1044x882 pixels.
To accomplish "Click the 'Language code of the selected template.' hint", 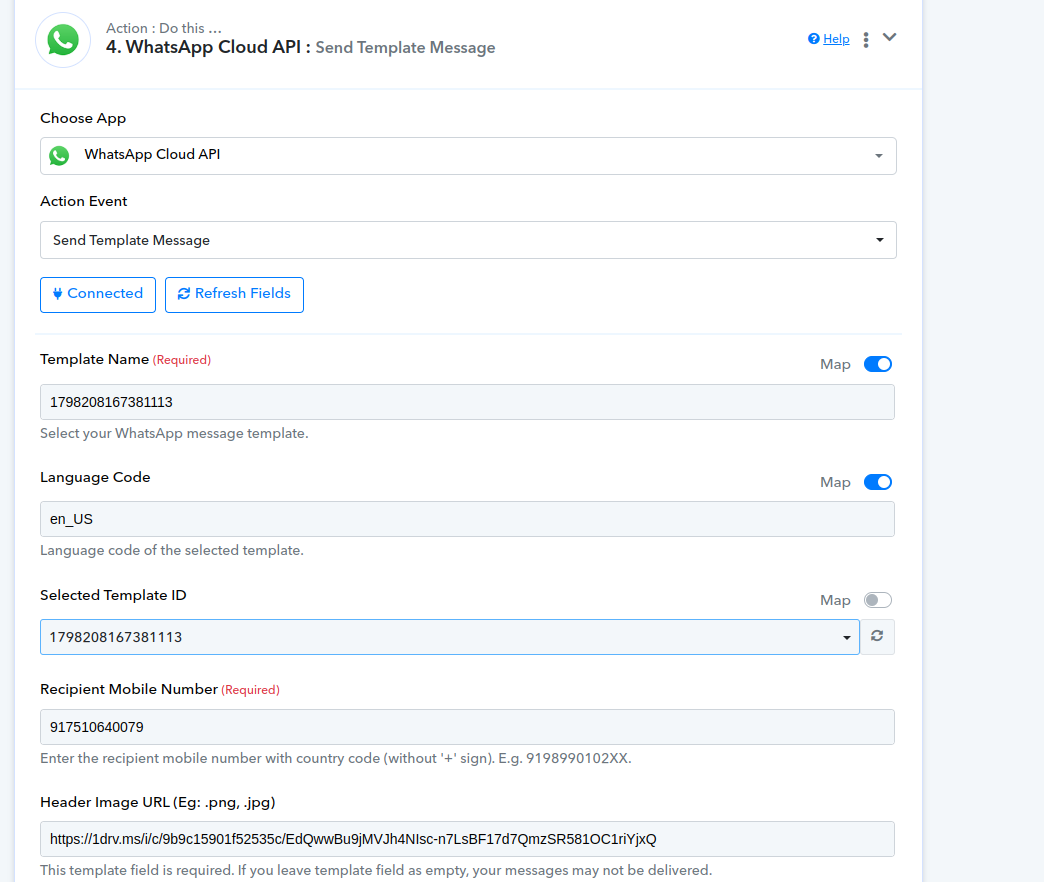I will pyautogui.click(x=172, y=551).
